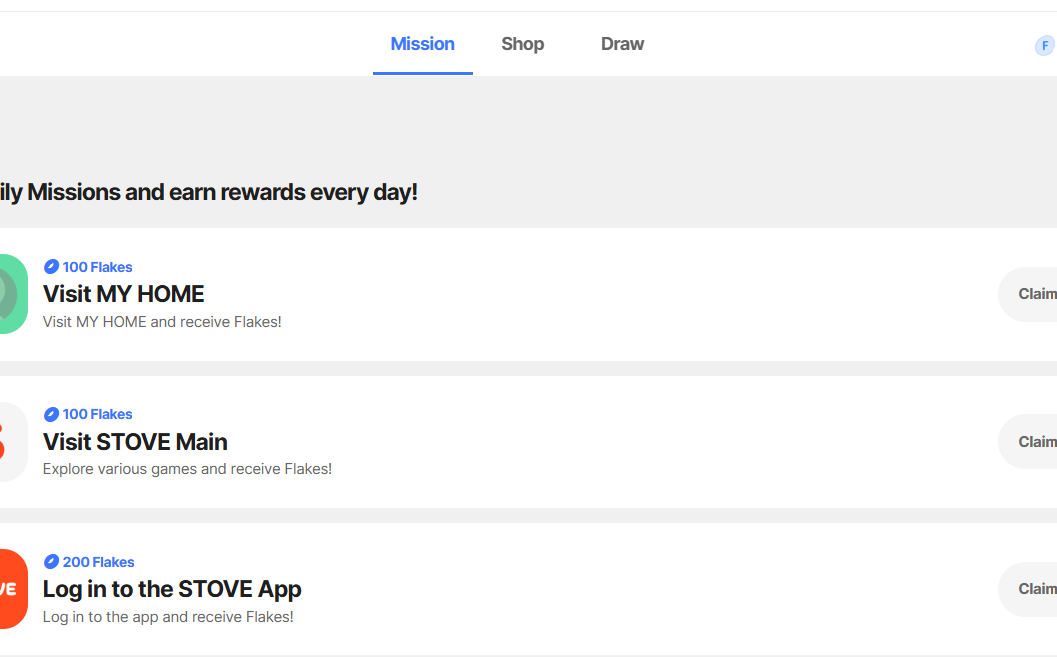This screenshot has height=657, width=1057.
Task: Click the flake icon beside 200 Flakes
Action: click(x=51, y=562)
